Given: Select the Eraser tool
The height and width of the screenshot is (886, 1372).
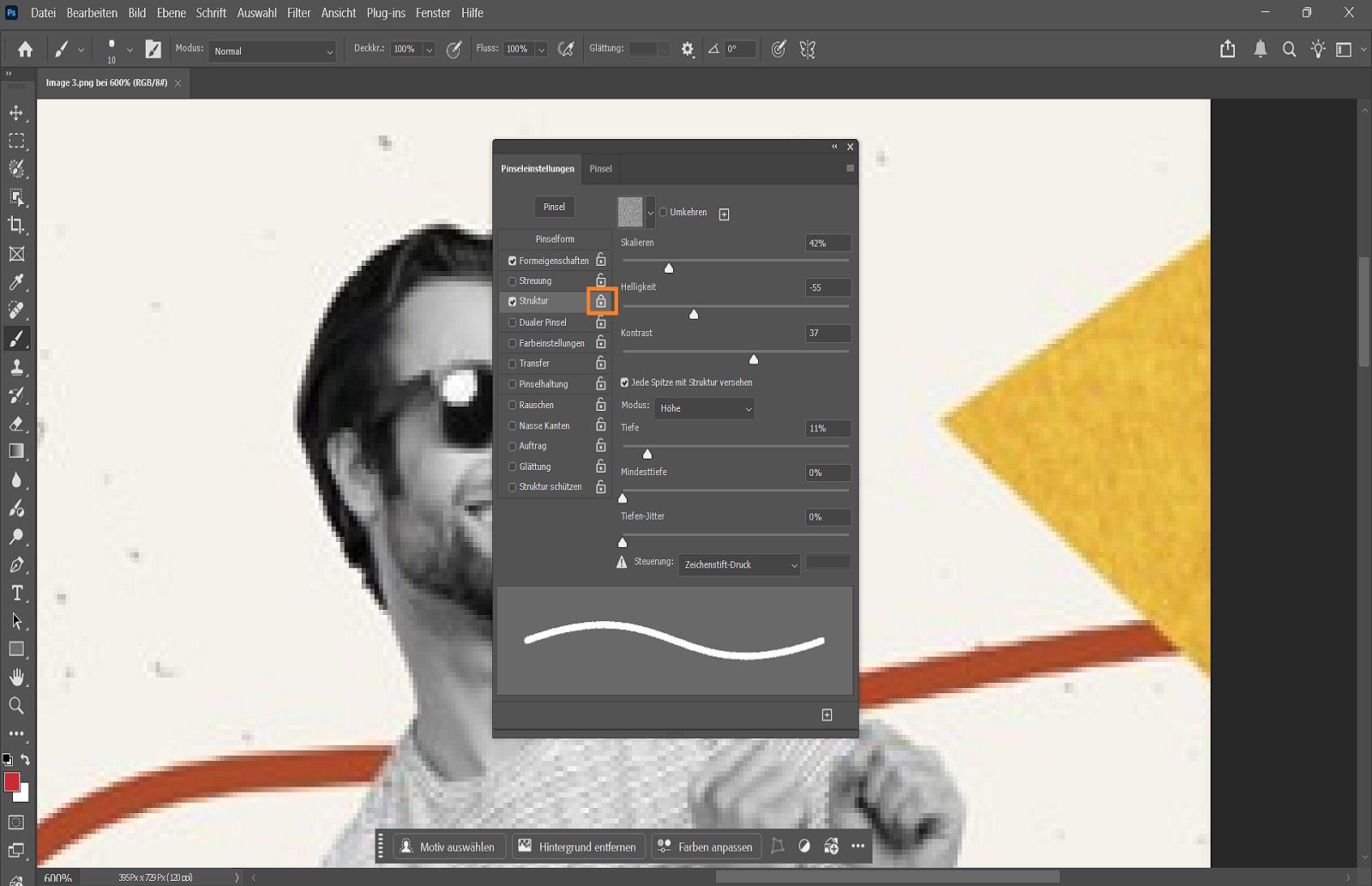Looking at the screenshot, I should (x=17, y=424).
